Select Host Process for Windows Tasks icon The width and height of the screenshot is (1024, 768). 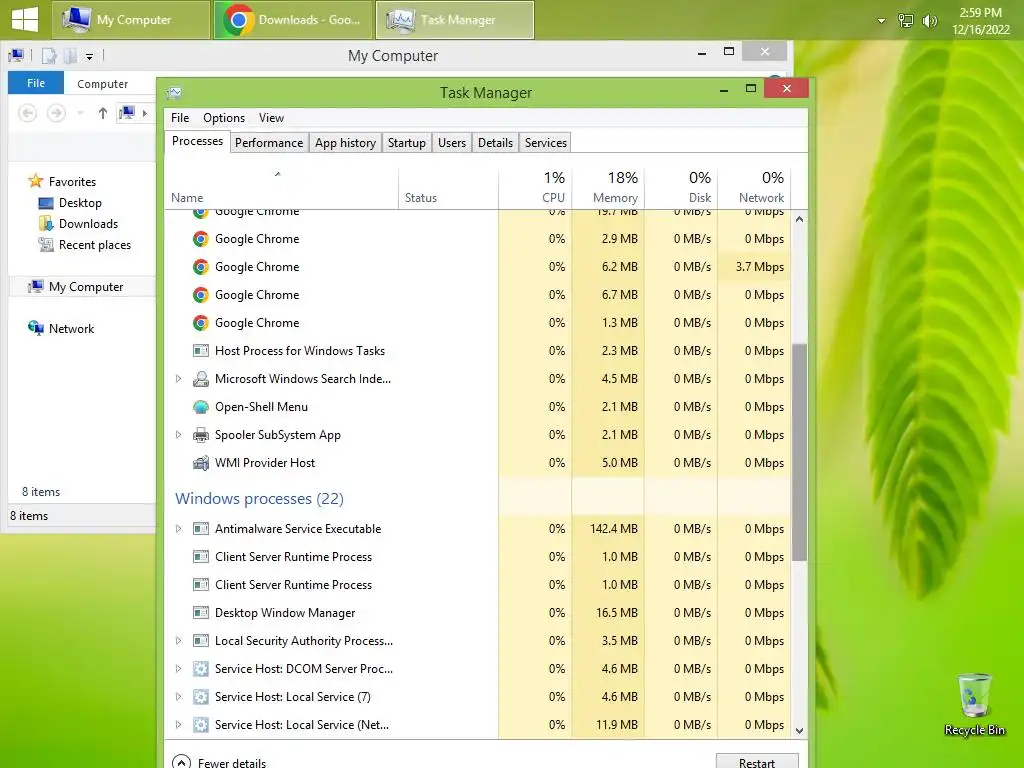[x=200, y=351]
